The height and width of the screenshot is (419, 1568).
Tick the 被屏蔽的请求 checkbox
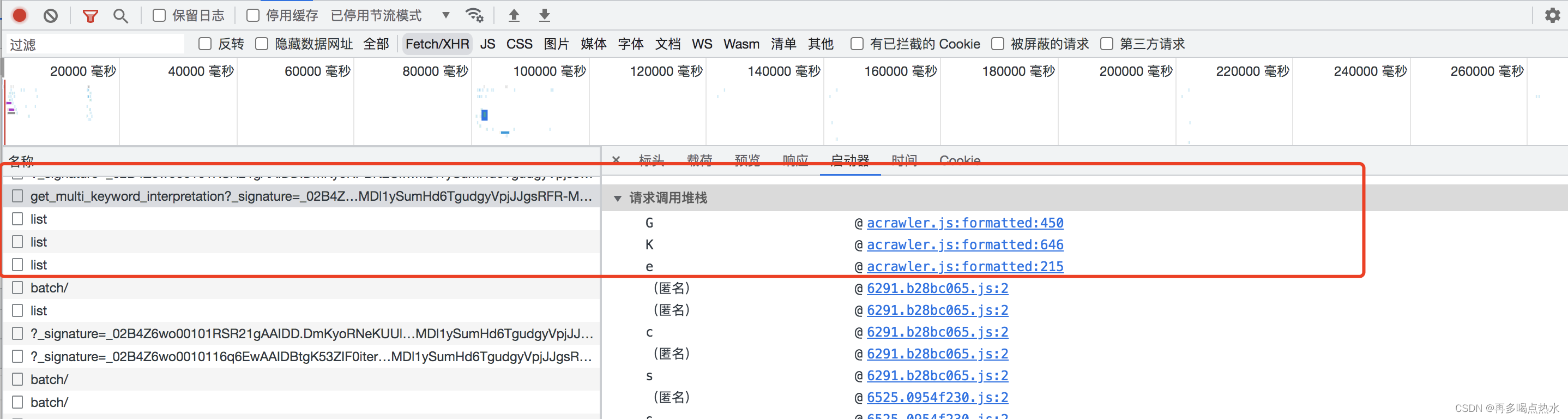pos(997,44)
